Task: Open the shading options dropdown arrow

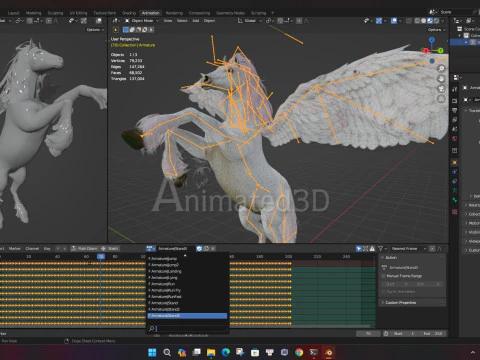Action: [x=443, y=21]
